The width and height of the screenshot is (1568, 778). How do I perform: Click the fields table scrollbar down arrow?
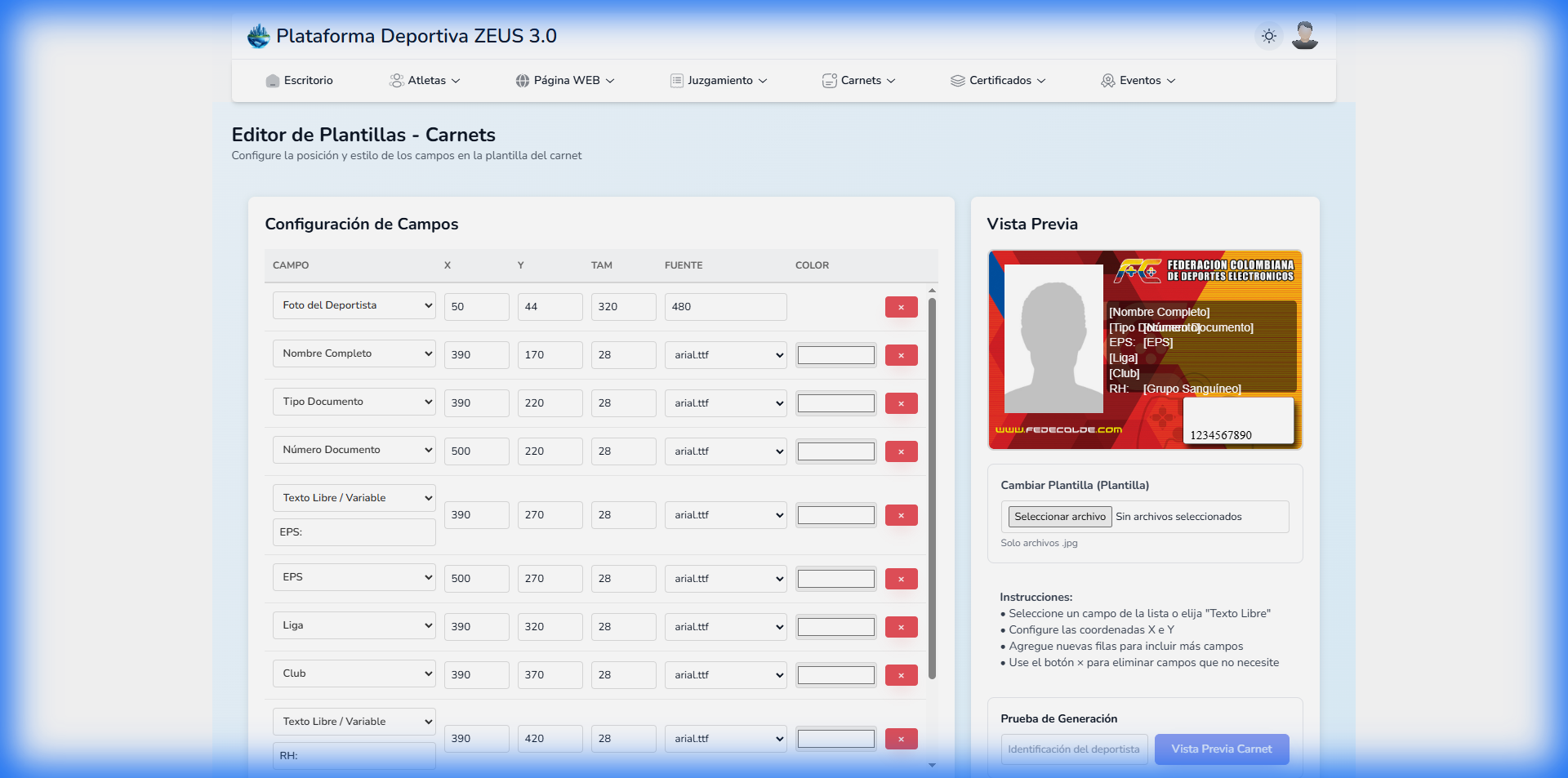[x=932, y=765]
